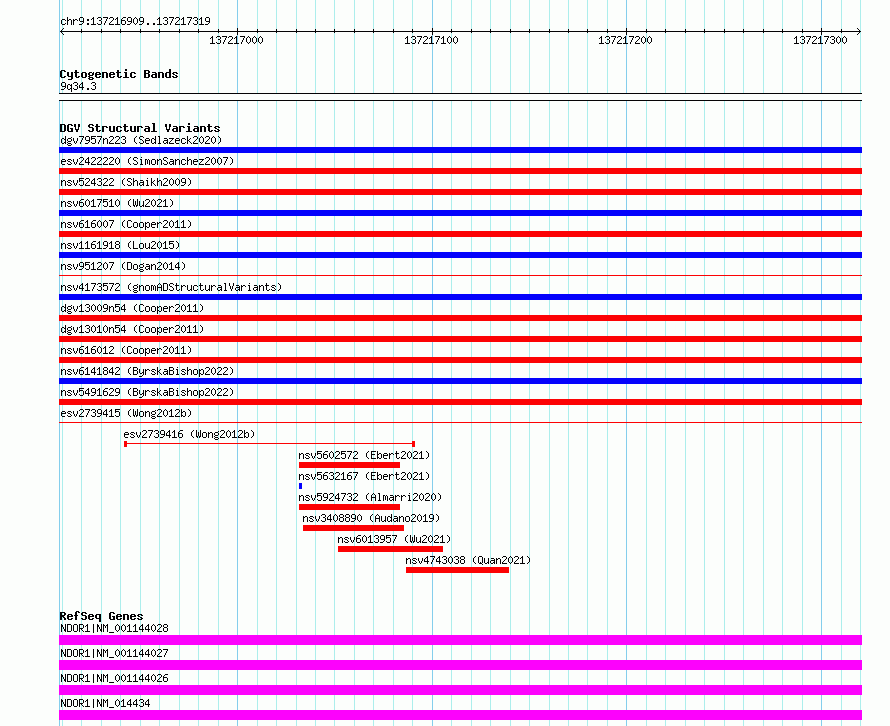This screenshot has height=726, width=890.
Task: Open nsv6013957 (Wu2021) variant label
Action: coord(394,539)
